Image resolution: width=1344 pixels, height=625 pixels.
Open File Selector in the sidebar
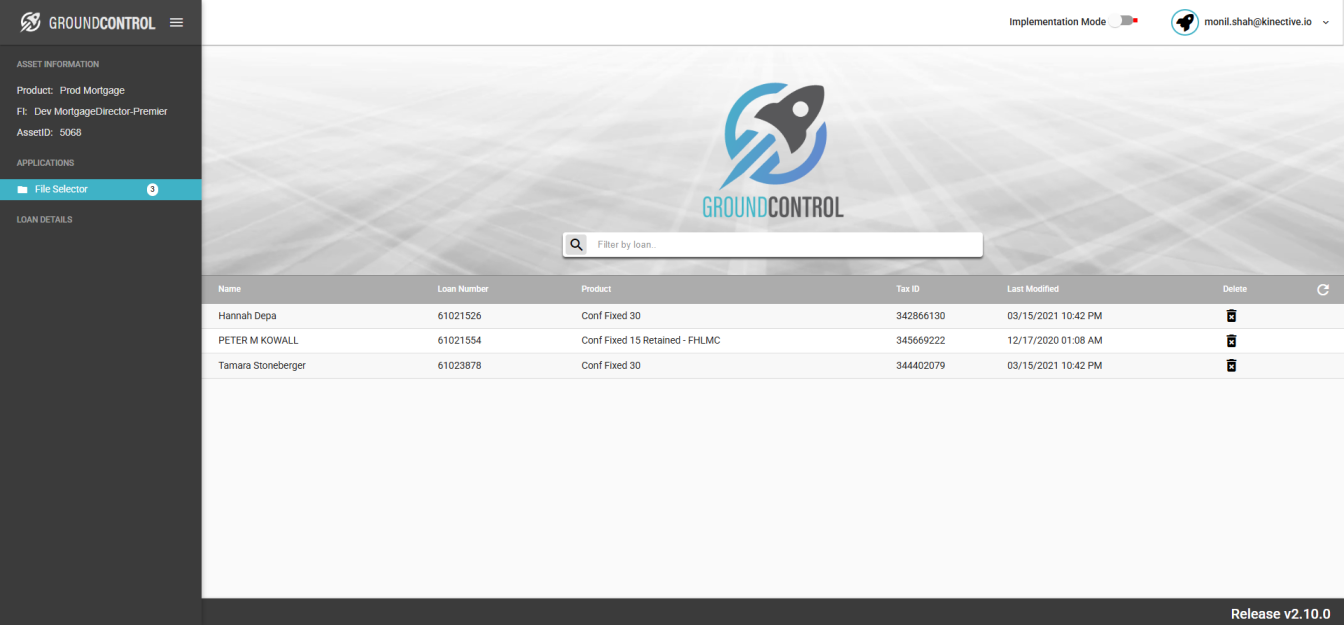click(x=101, y=189)
